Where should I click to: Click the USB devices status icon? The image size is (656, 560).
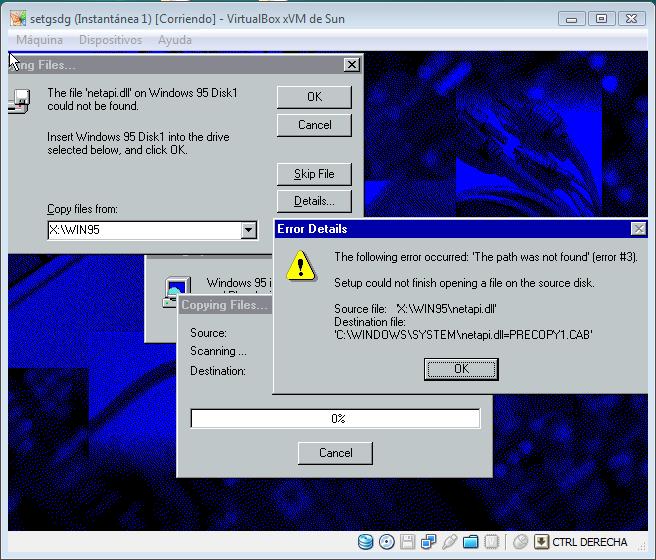(x=449, y=542)
